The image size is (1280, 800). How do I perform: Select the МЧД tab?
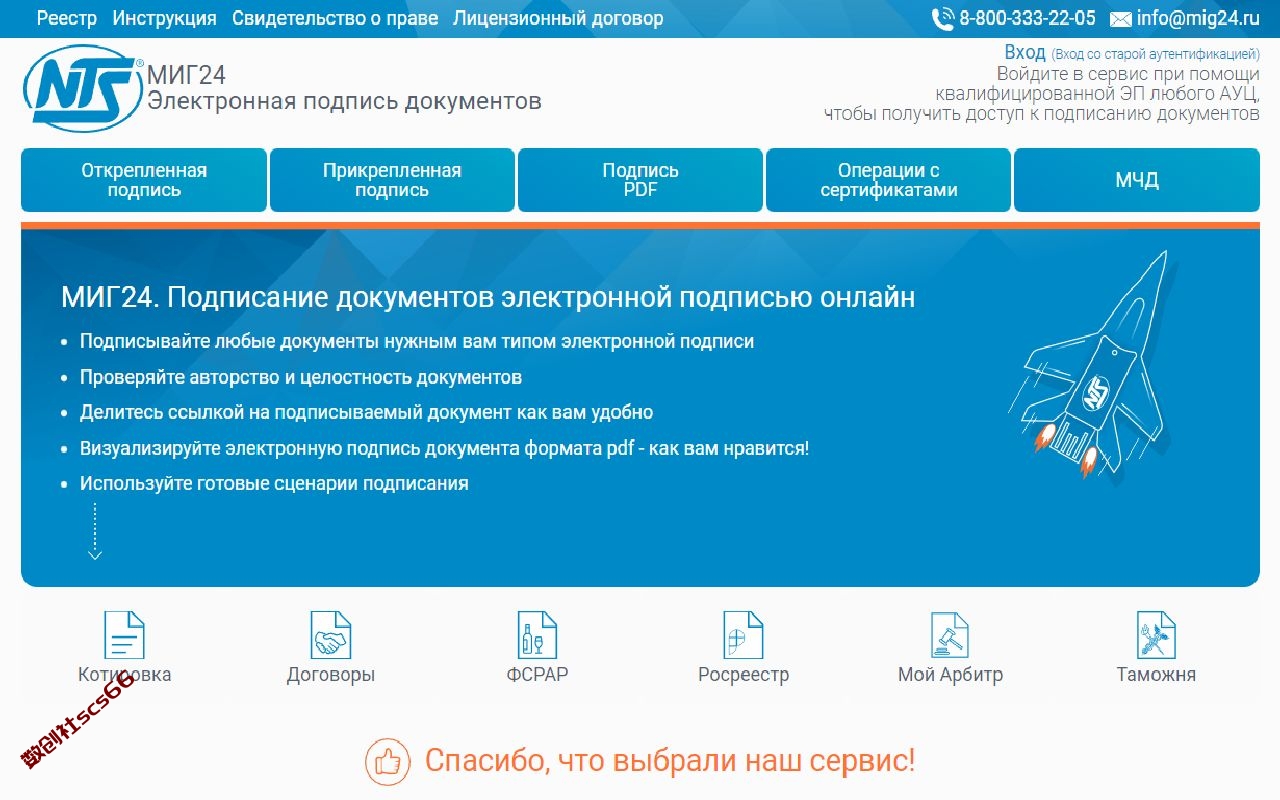[x=1137, y=180]
